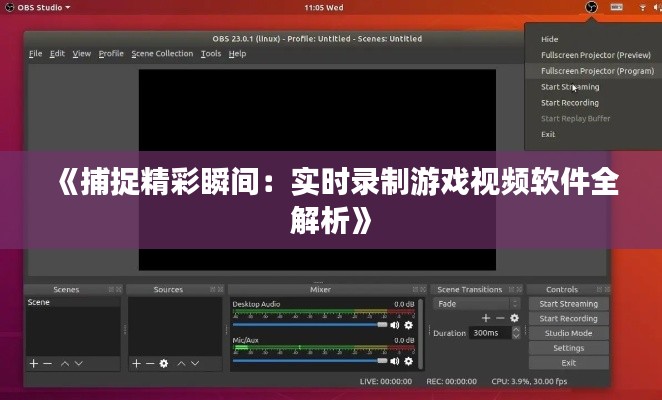
Task: Open the Profile menu
Action: 111,54
